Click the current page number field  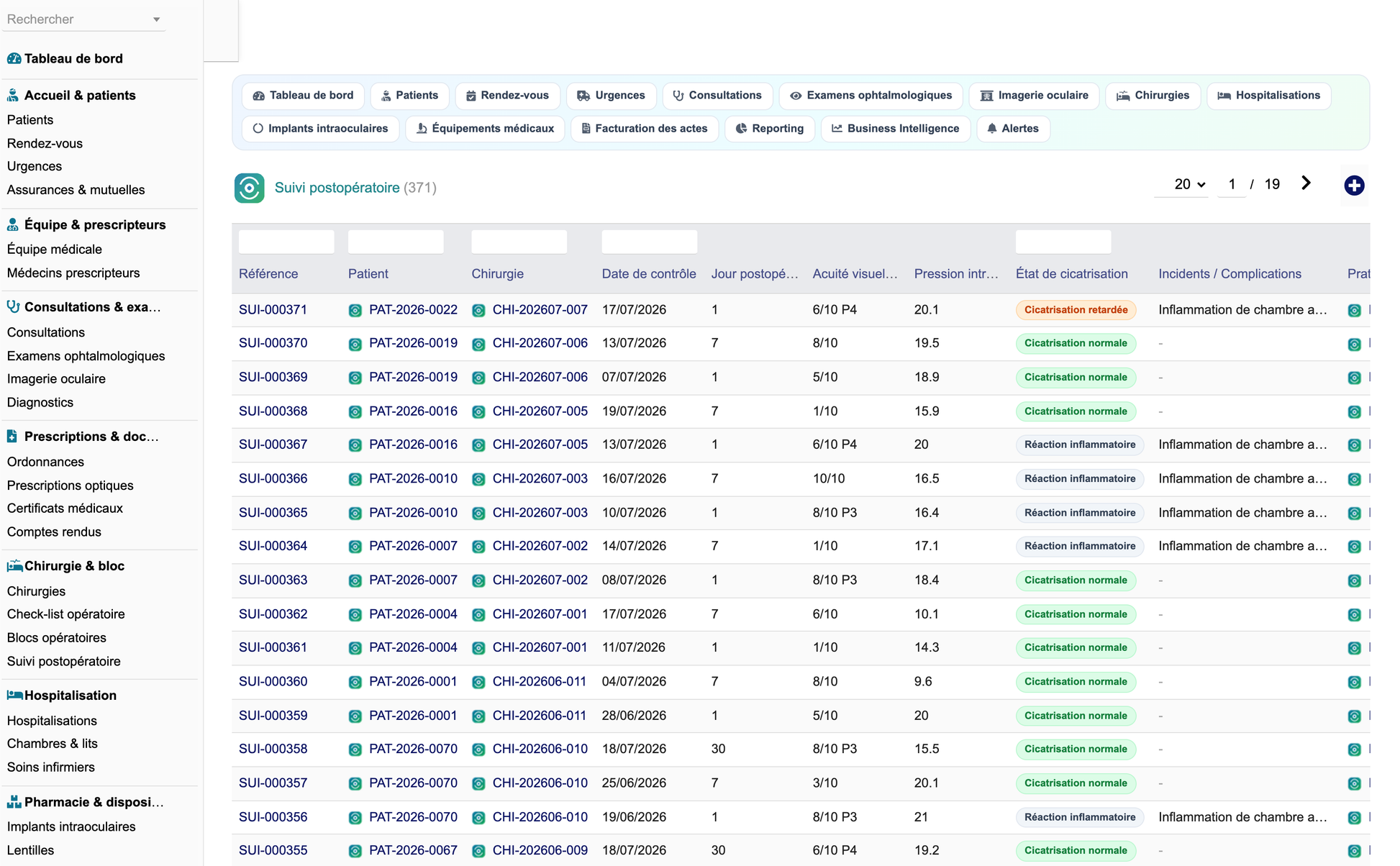[x=1232, y=184]
